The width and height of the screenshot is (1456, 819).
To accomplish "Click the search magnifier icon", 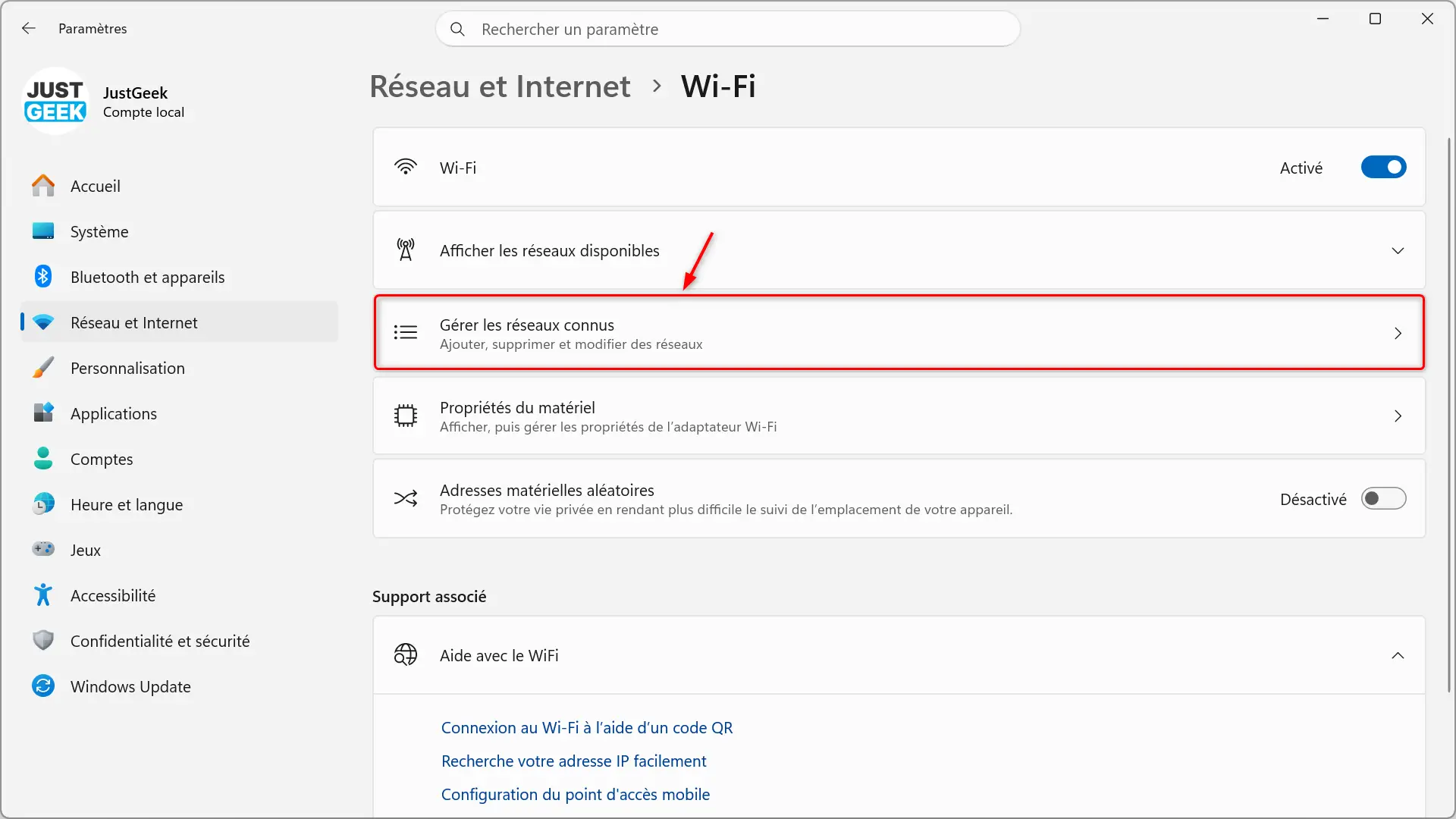I will 457,29.
